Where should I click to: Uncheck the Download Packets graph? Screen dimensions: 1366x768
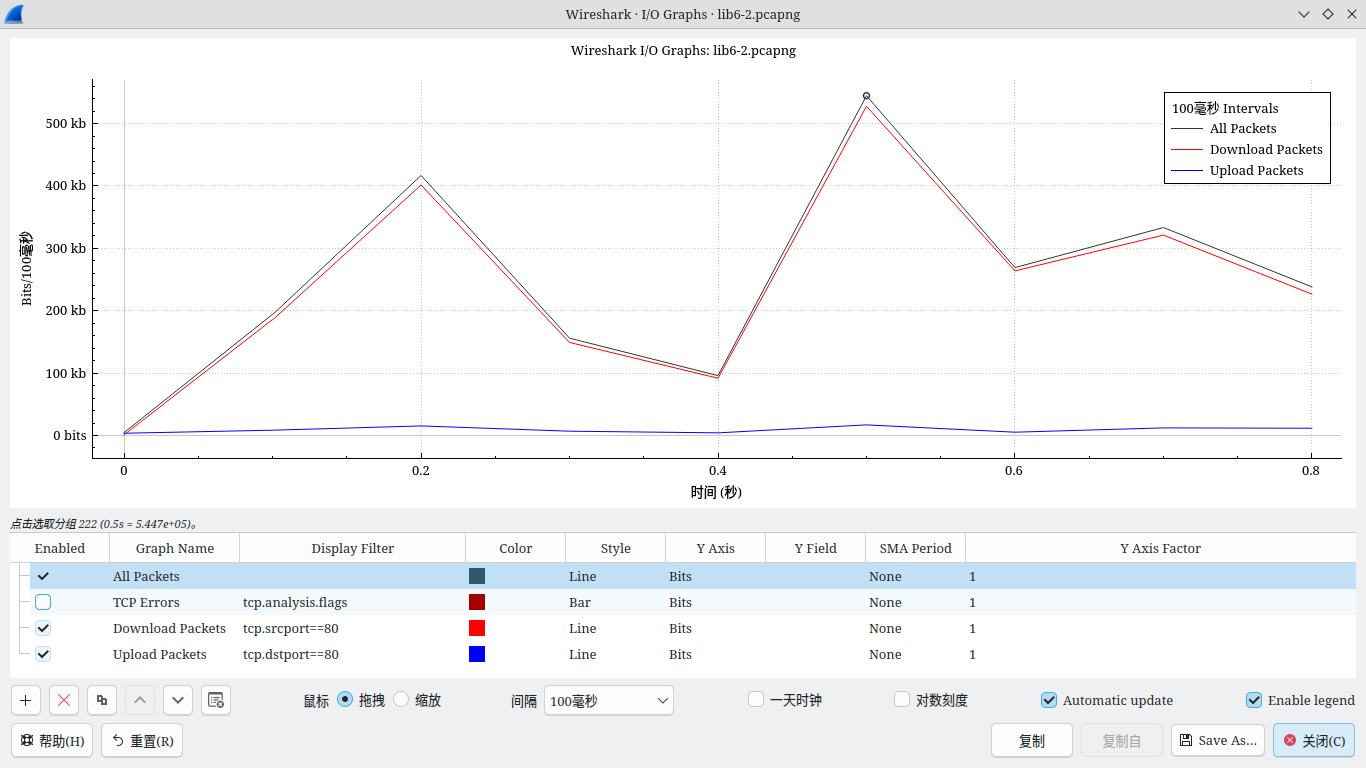[x=43, y=628]
